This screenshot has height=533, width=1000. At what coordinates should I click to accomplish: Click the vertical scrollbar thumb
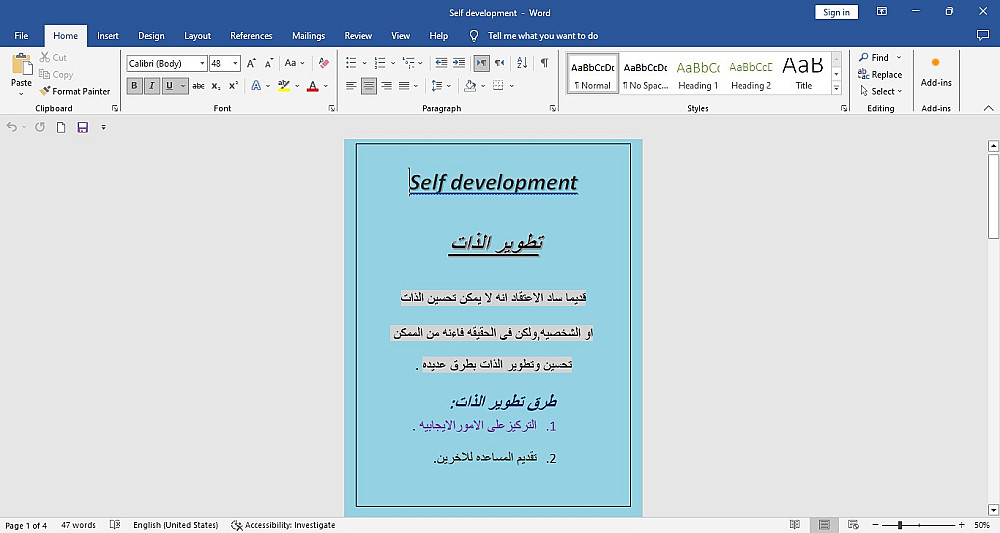click(993, 197)
